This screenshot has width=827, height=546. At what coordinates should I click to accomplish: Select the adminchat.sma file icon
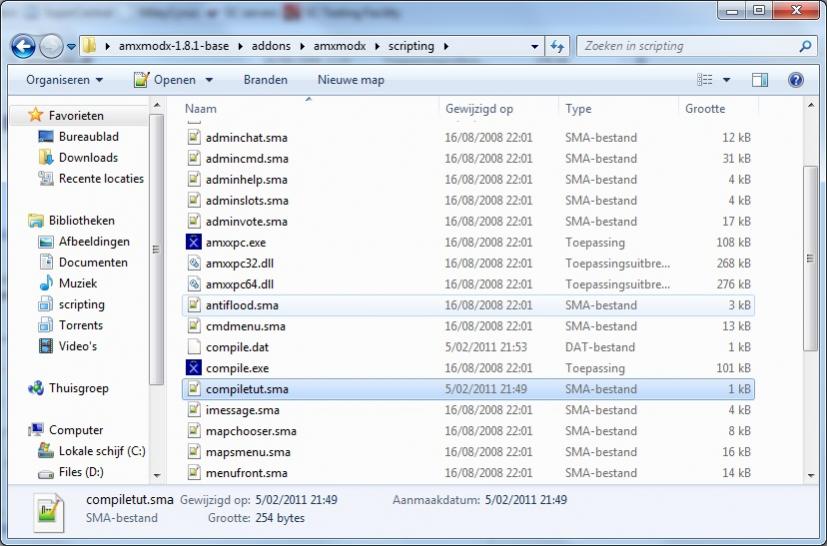point(194,138)
